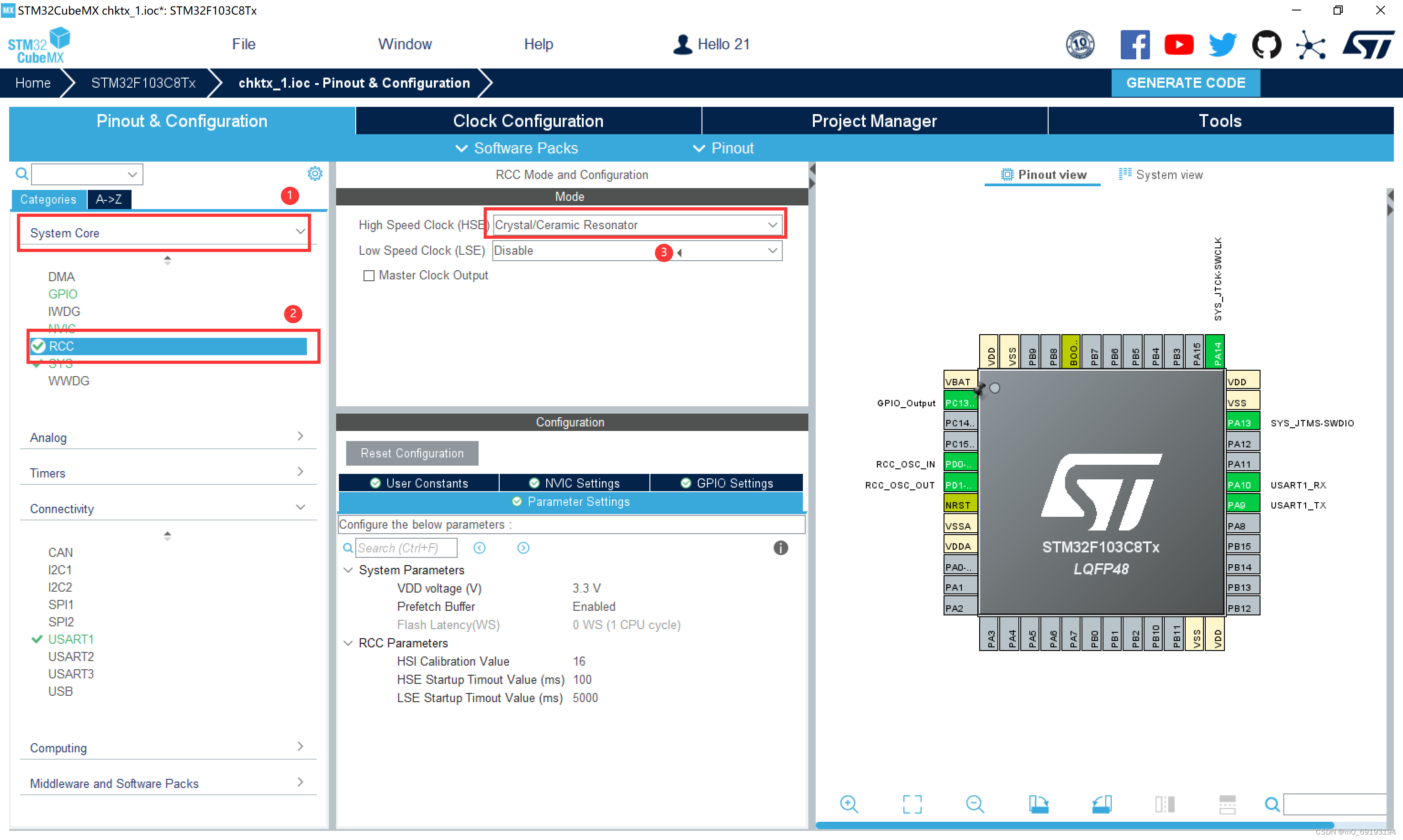Click the fit-to-view frame icon
Screen dimensions: 1403x840
pyautogui.click(x=912, y=804)
